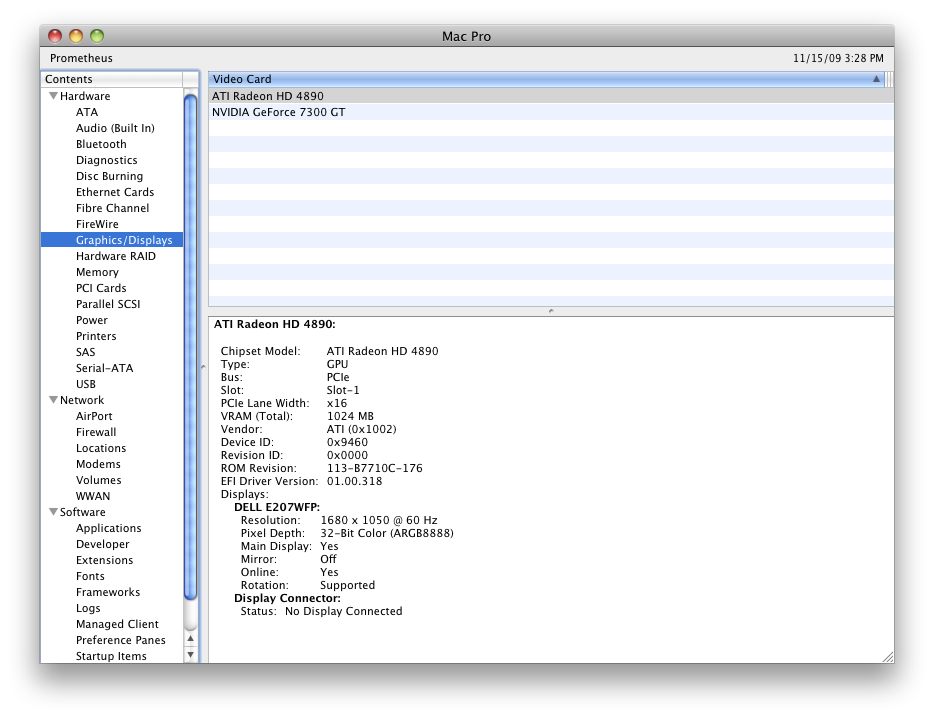Select the ATI Radeon HD 4890 row
The height and width of the screenshot is (718, 934).
[x=550, y=96]
